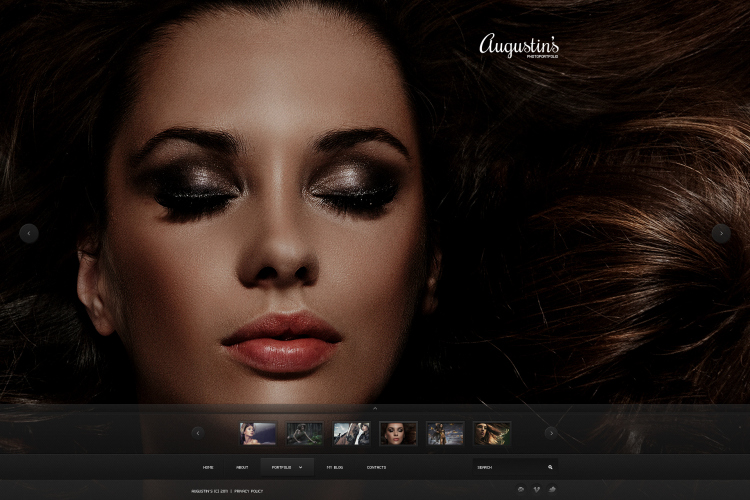Screen dimensions: 750x500
Task: Open the My Blog menu item
Action: click(x=334, y=467)
